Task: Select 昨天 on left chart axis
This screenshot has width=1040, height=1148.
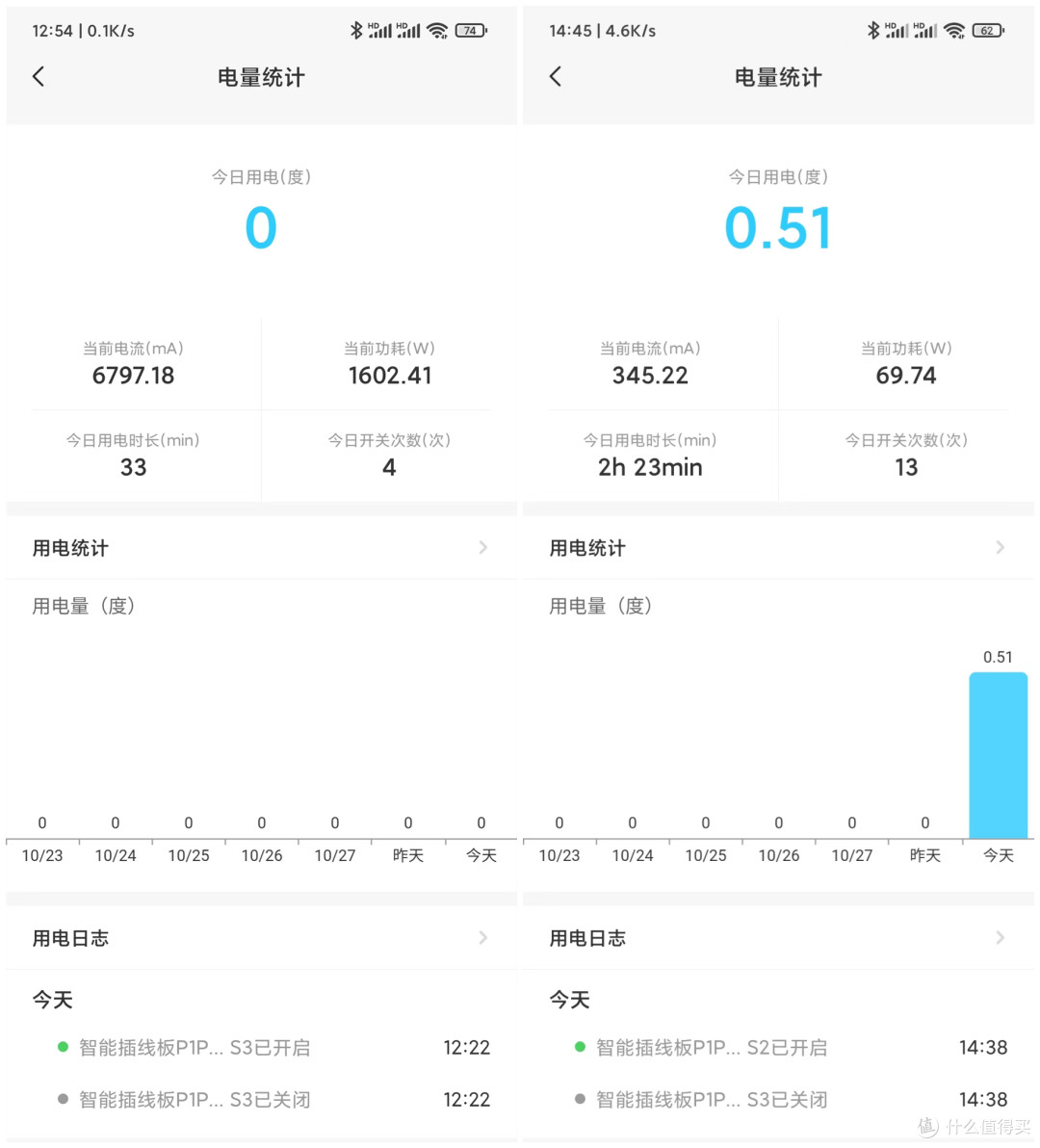Action: [x=408, y=855]
